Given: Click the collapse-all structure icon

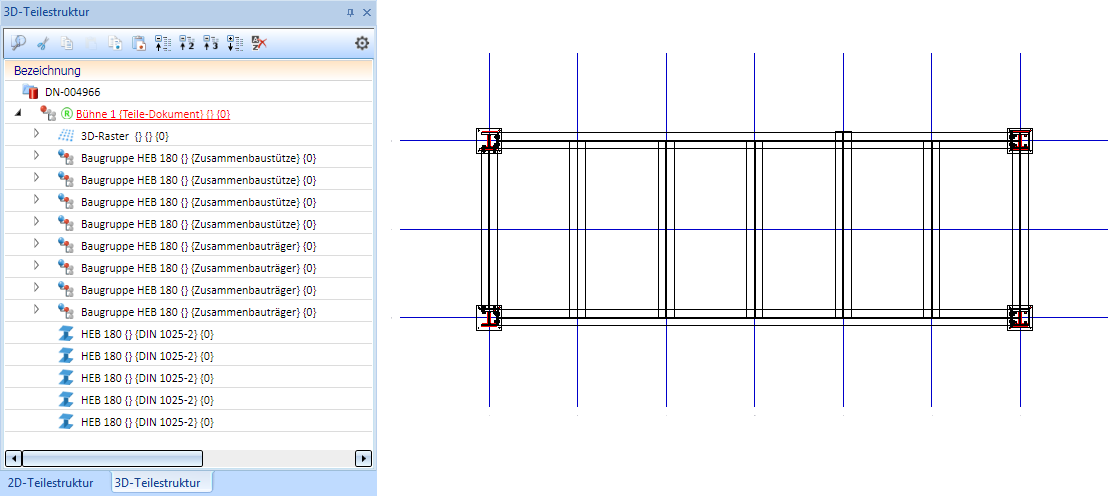Looking at the screenshot, I should coord(163,43).
